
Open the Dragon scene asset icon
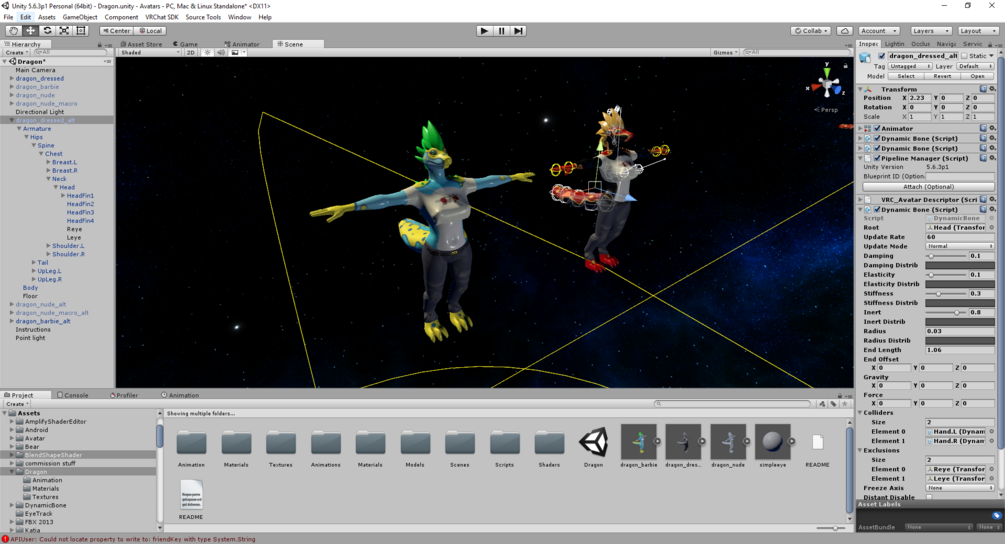click(594, 442)
